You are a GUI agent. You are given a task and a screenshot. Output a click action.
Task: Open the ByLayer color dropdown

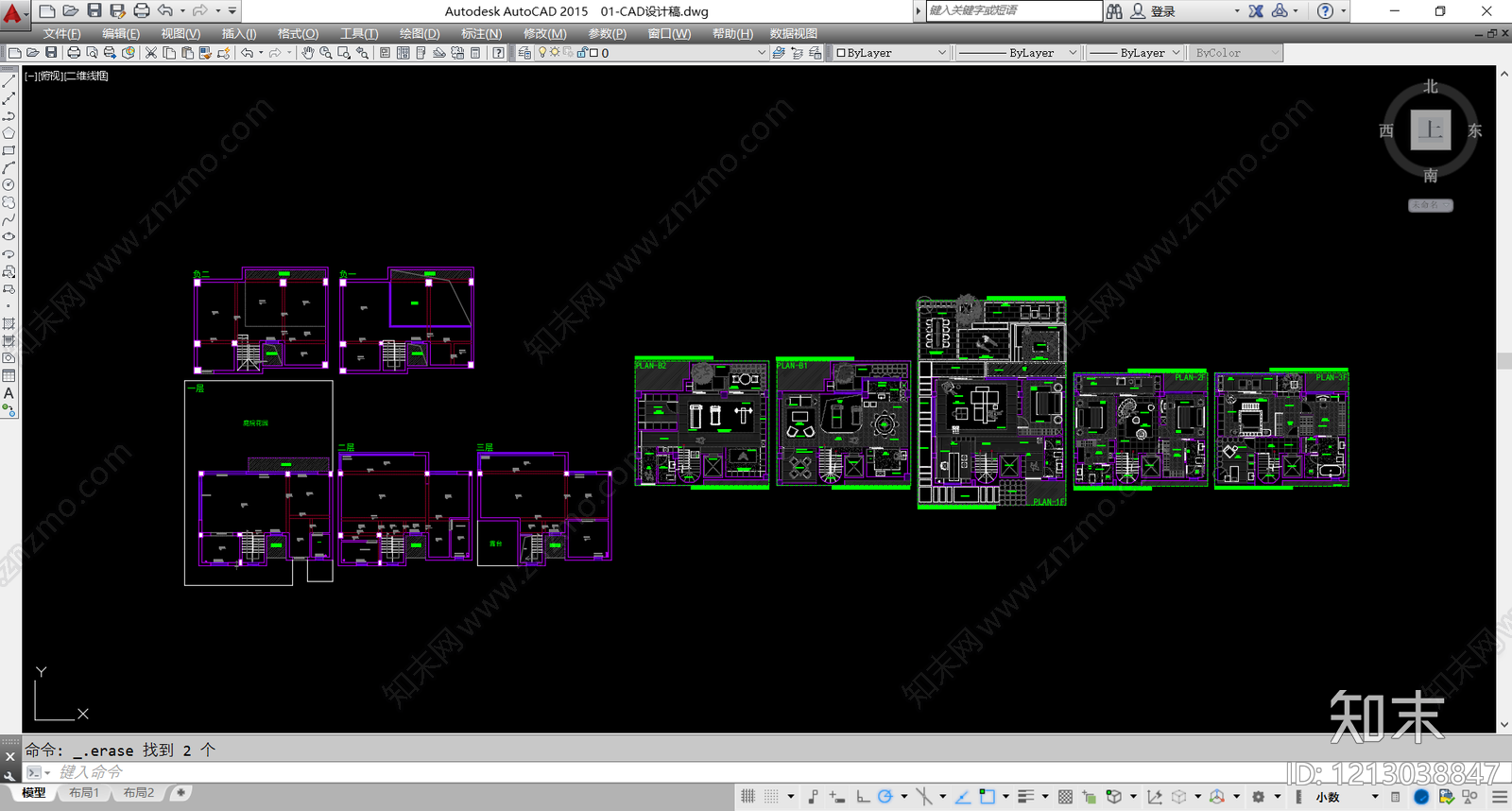point(890,53)
